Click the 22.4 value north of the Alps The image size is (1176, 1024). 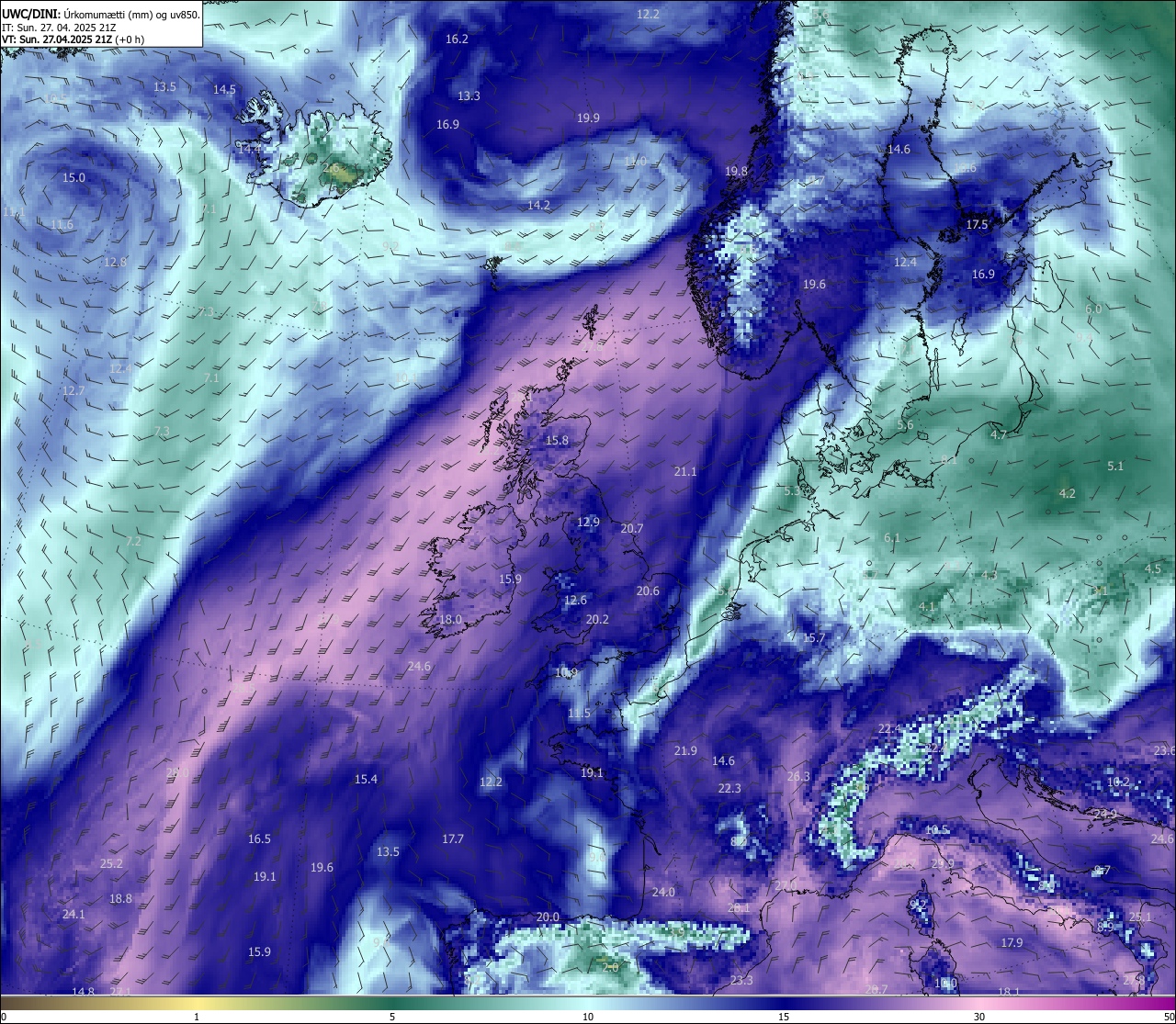point(888,729)
